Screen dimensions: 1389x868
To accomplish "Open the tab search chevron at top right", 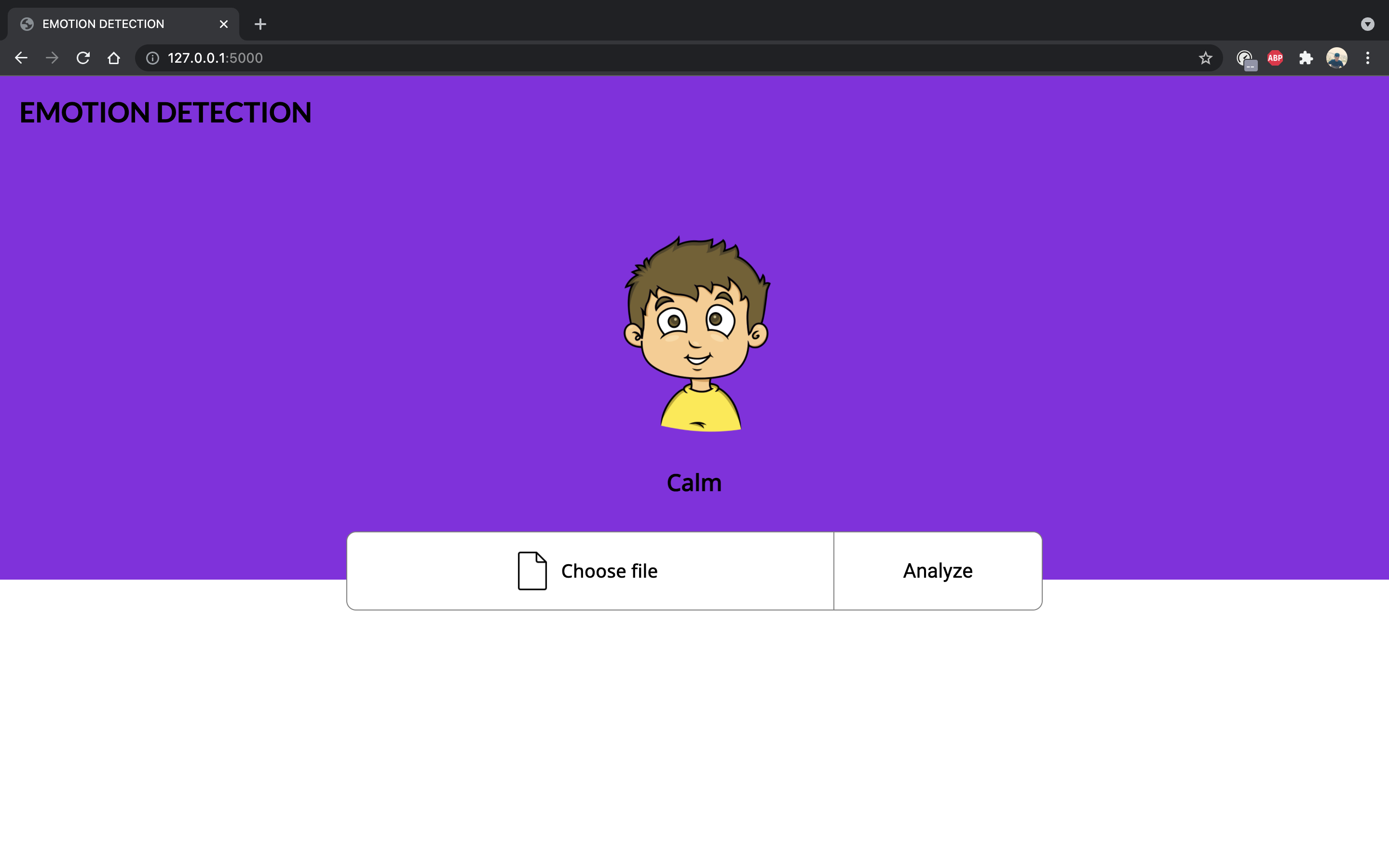I will (1368, 24).
